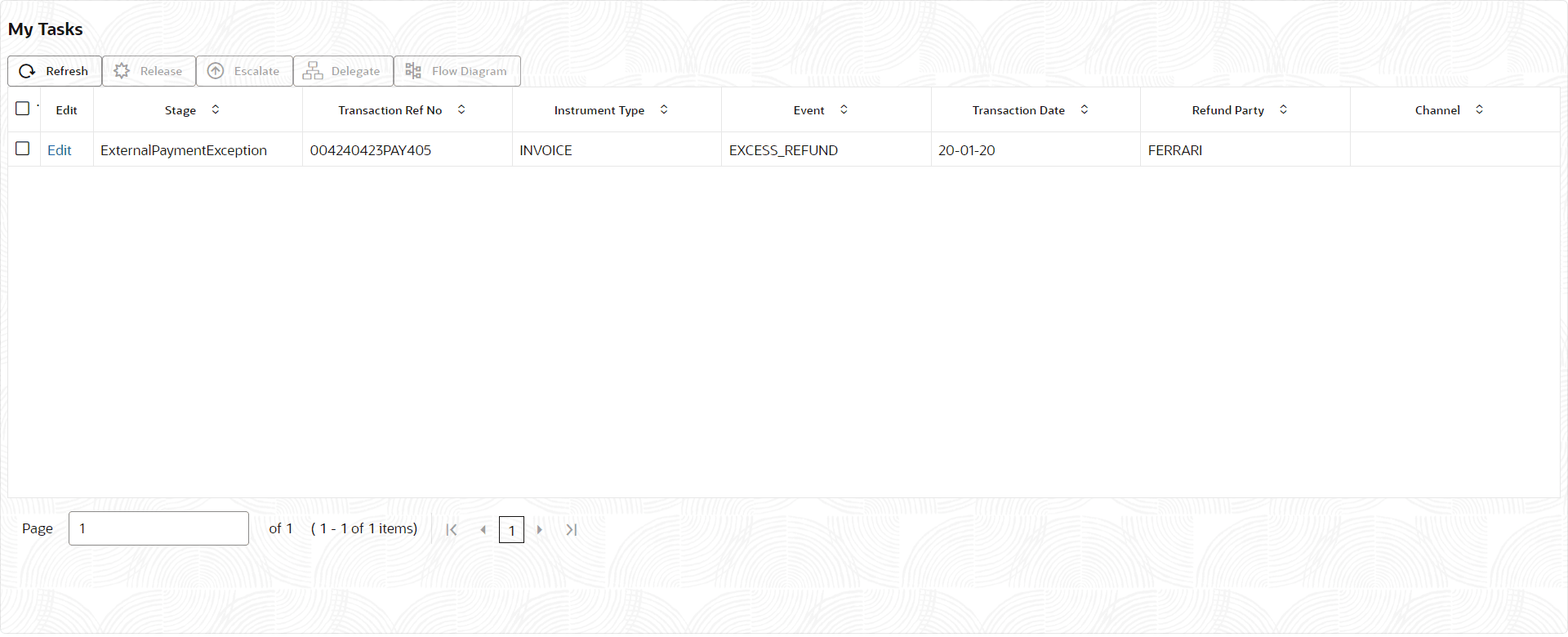Sort by Transaction Date arrows
The image size is (1568, 637).
pos(1085,109)
